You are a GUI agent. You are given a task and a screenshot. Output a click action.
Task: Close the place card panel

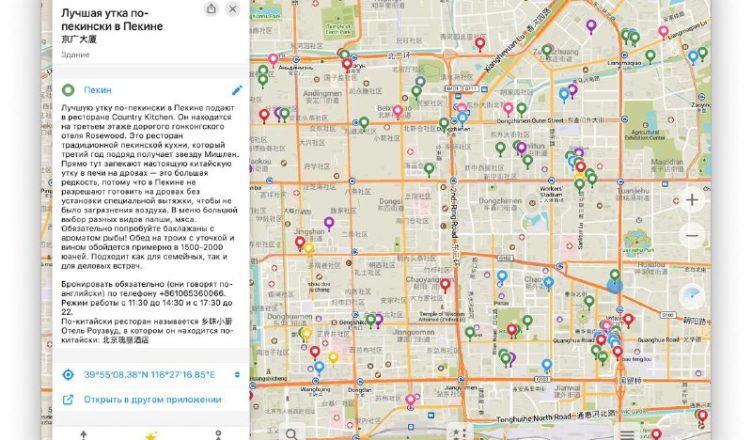pyautogui.click(x=233, y=9)
